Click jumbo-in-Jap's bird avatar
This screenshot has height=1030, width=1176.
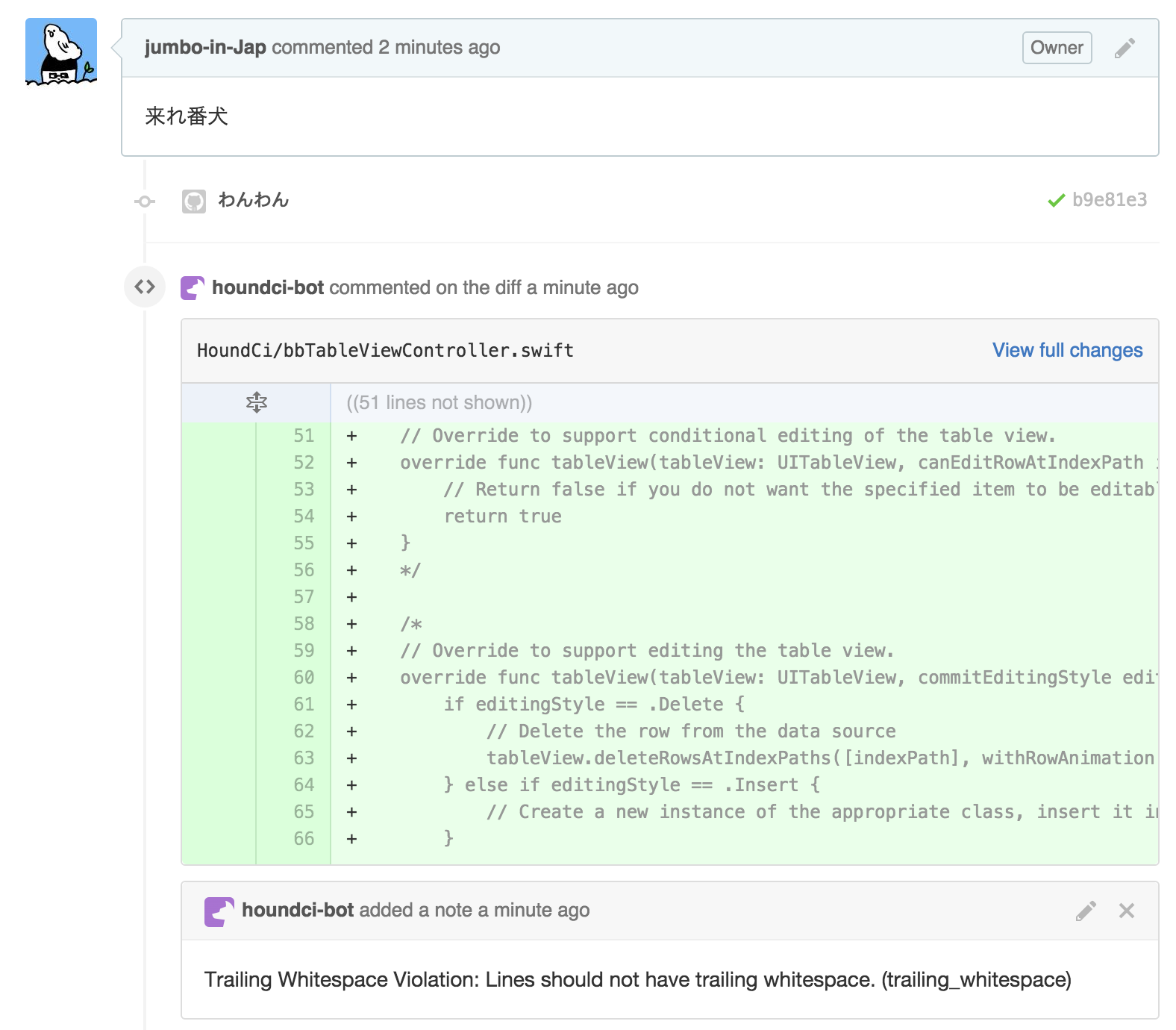click(x=61, y=51)
